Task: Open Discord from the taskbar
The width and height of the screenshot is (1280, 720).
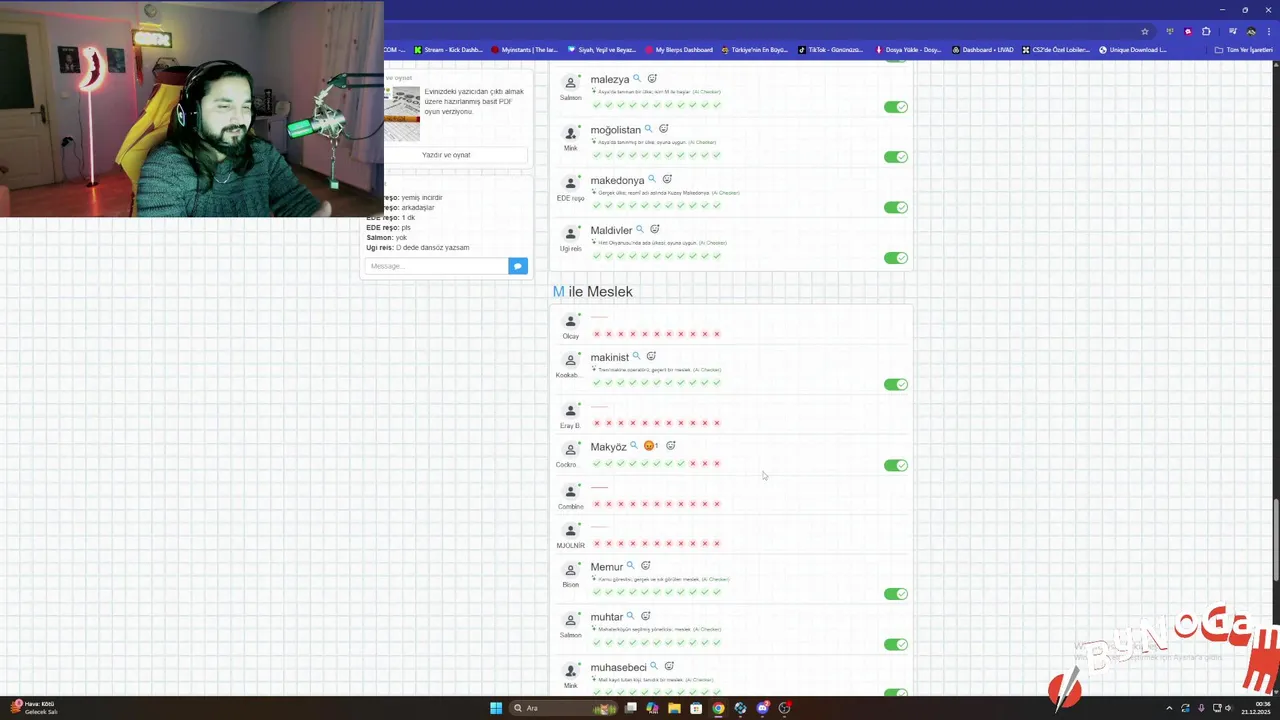Action: click(x=762, y=708)
